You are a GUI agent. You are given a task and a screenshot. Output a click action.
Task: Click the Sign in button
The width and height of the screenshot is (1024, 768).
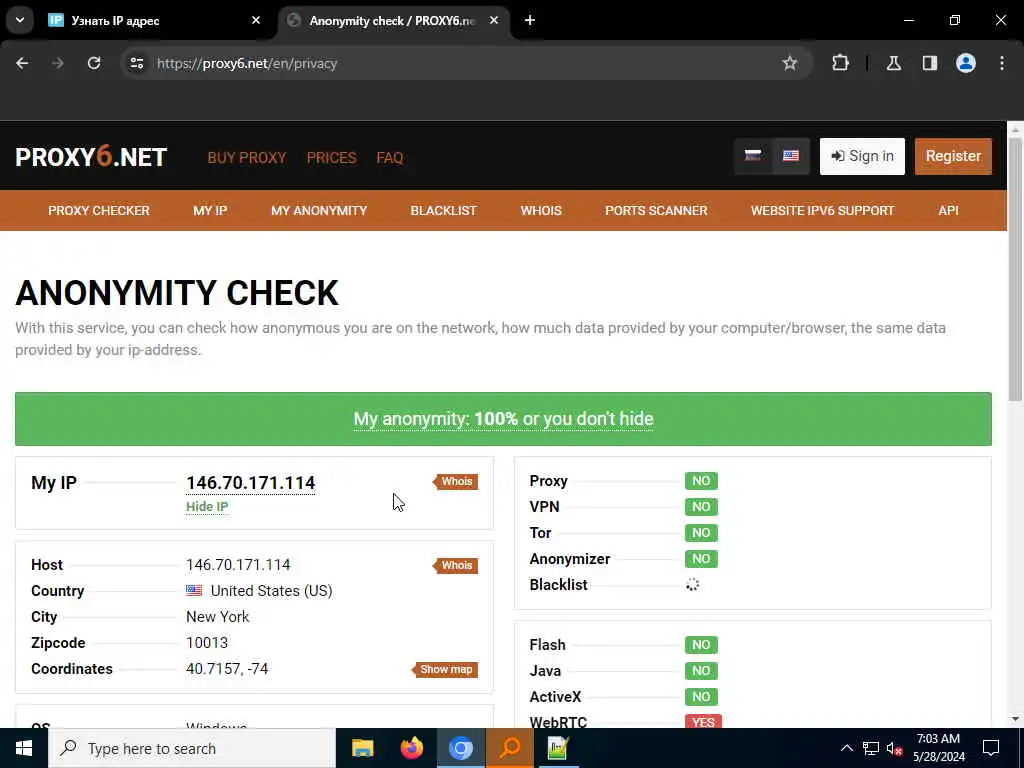click(x=862, y=156)
